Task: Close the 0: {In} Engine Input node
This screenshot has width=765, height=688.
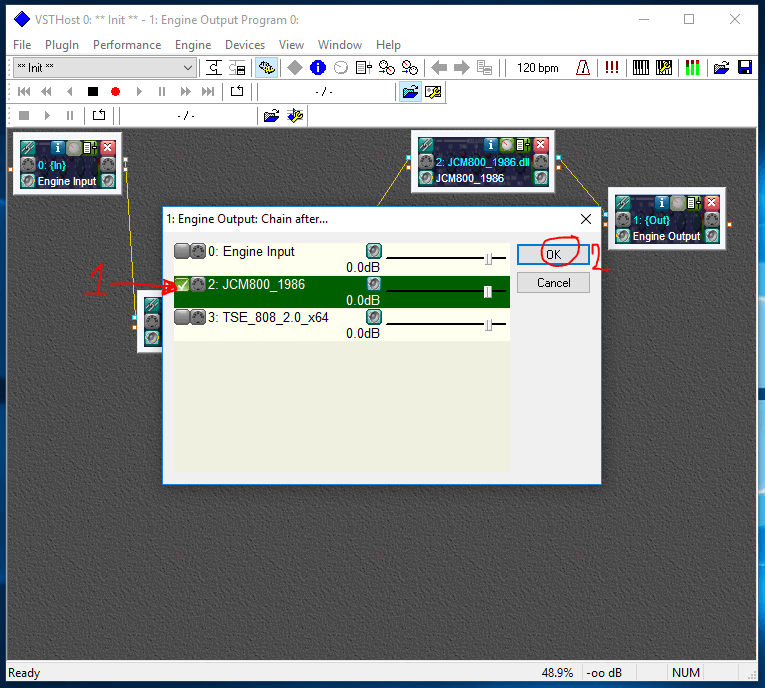Action: [108, 147]
